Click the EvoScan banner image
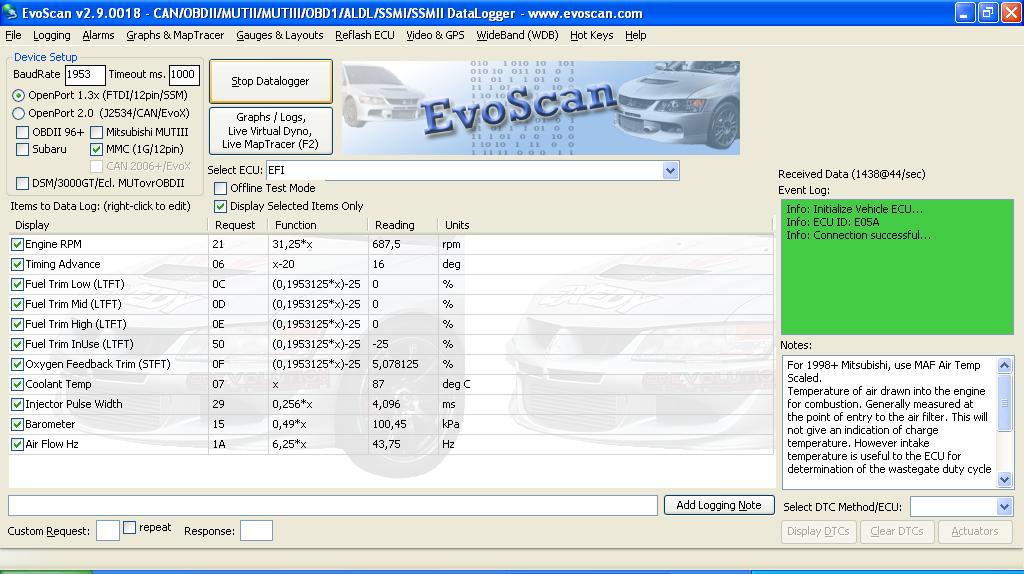 coord(540,107)
